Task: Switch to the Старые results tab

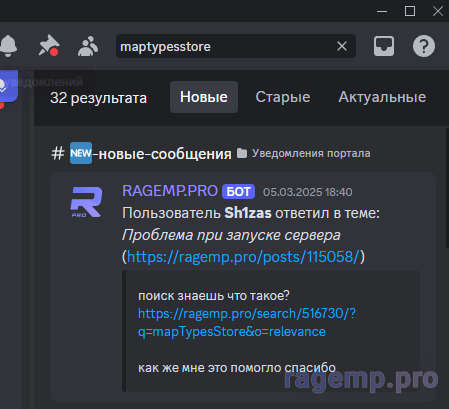Action: (x=283, y=97)
